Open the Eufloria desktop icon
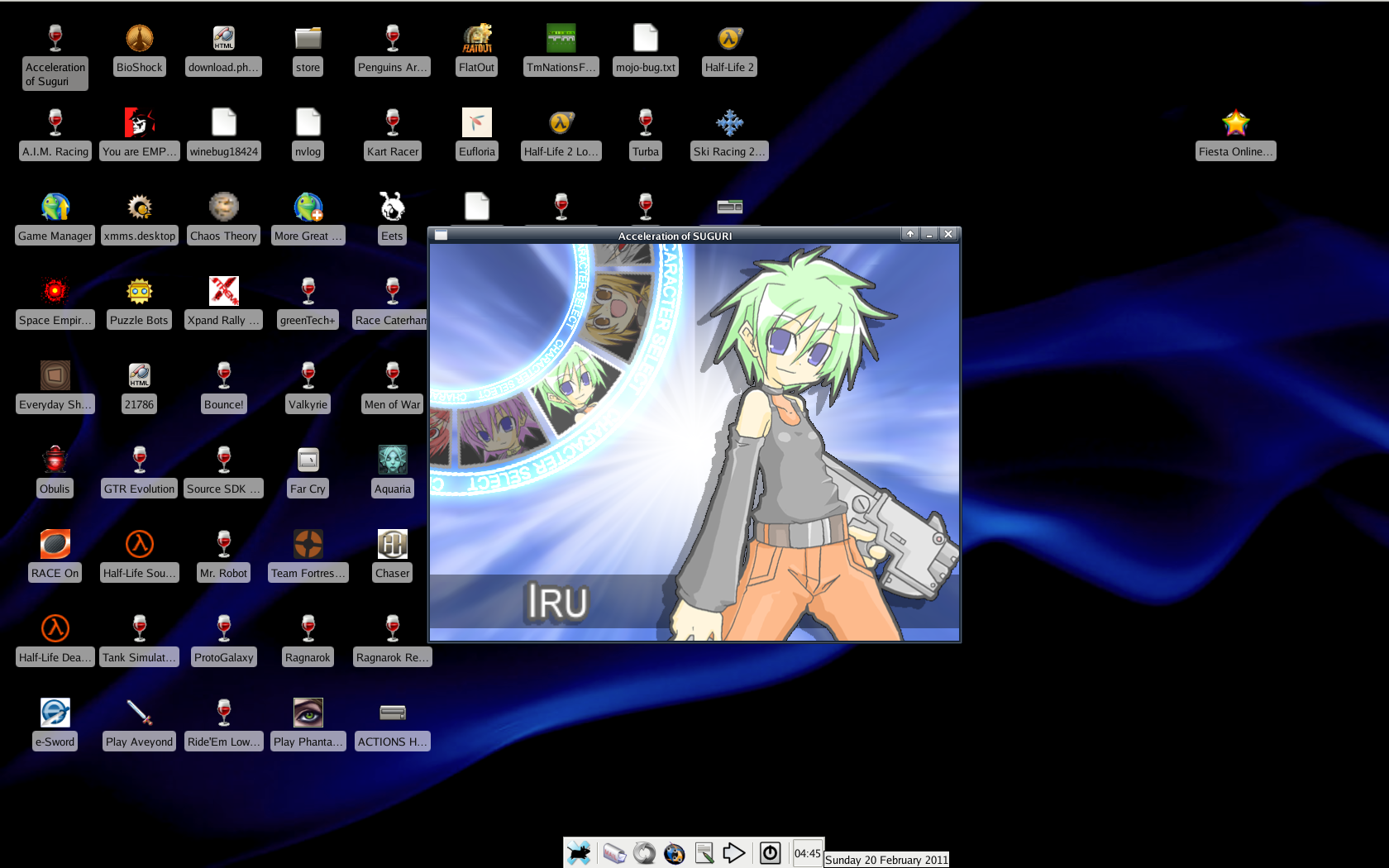 coord(476,122)
